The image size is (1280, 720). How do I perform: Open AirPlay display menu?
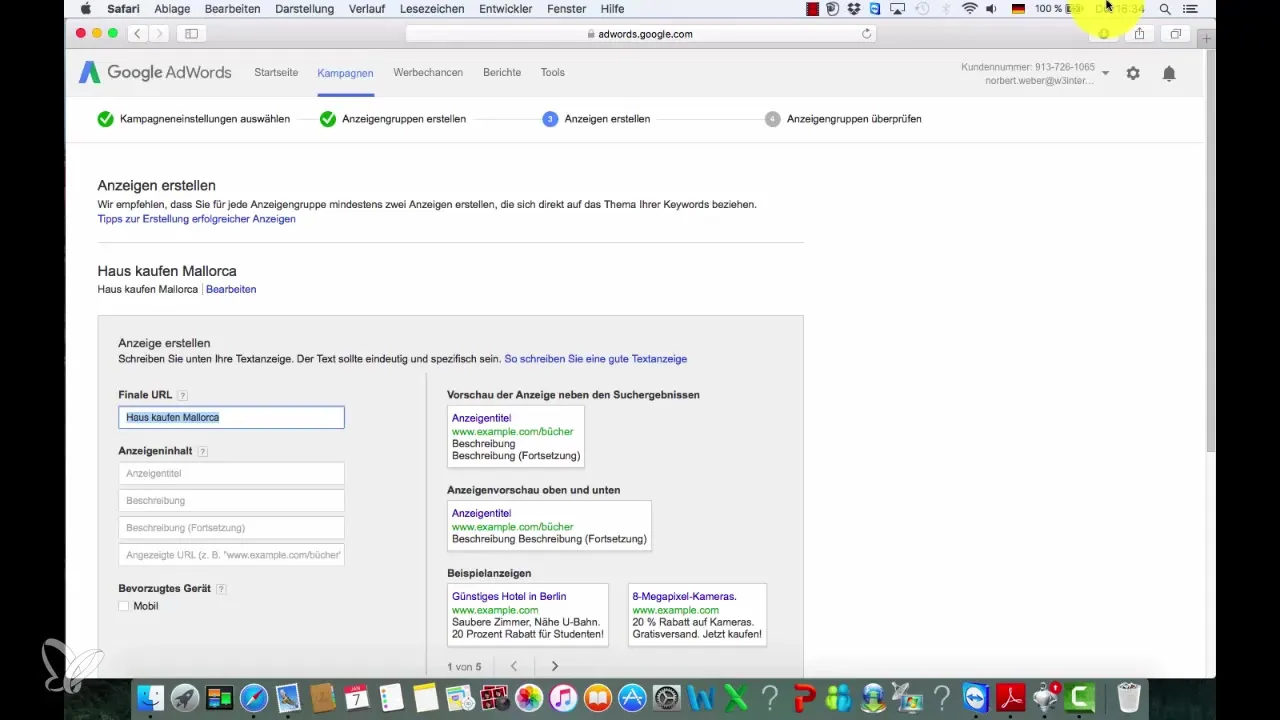click(898, 9)
